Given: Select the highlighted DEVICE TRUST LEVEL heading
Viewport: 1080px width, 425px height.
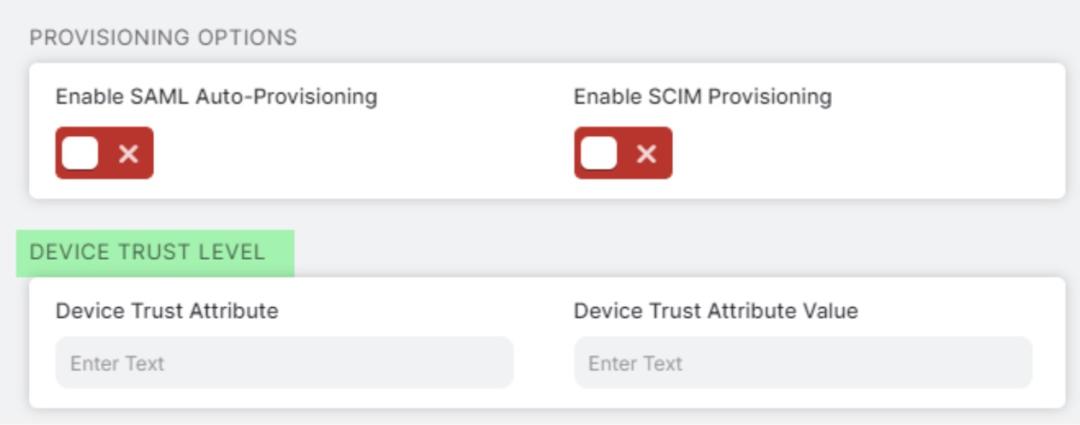Looking at the screenshot, I should [148, 252].
